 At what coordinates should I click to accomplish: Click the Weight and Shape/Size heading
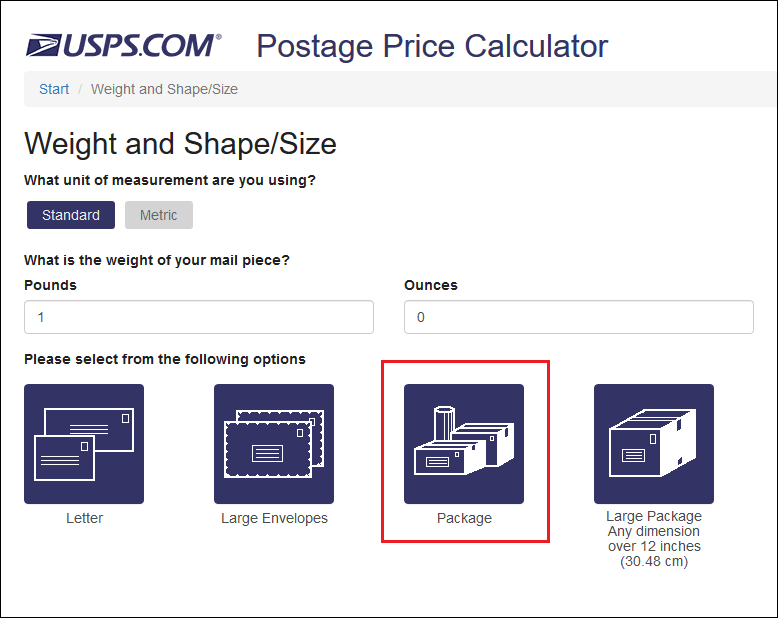181,144
